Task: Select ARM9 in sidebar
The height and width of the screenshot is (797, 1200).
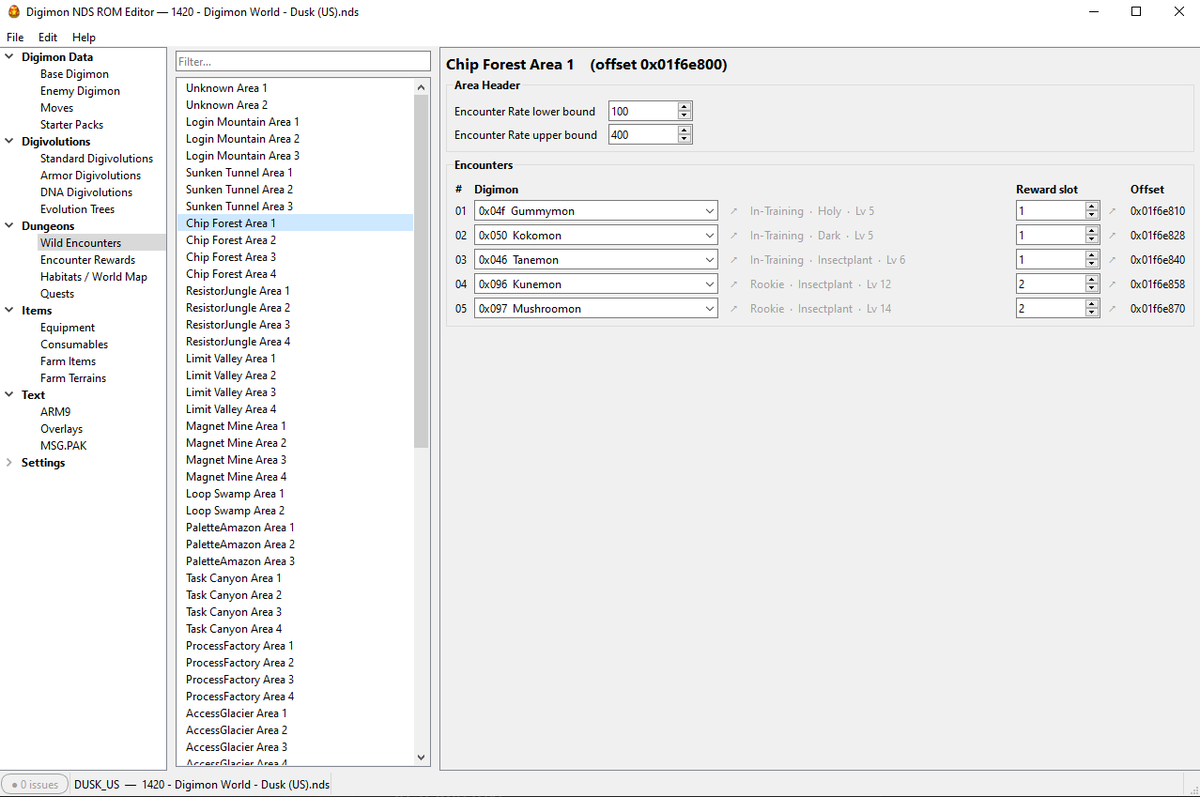Action: (56, 412)
